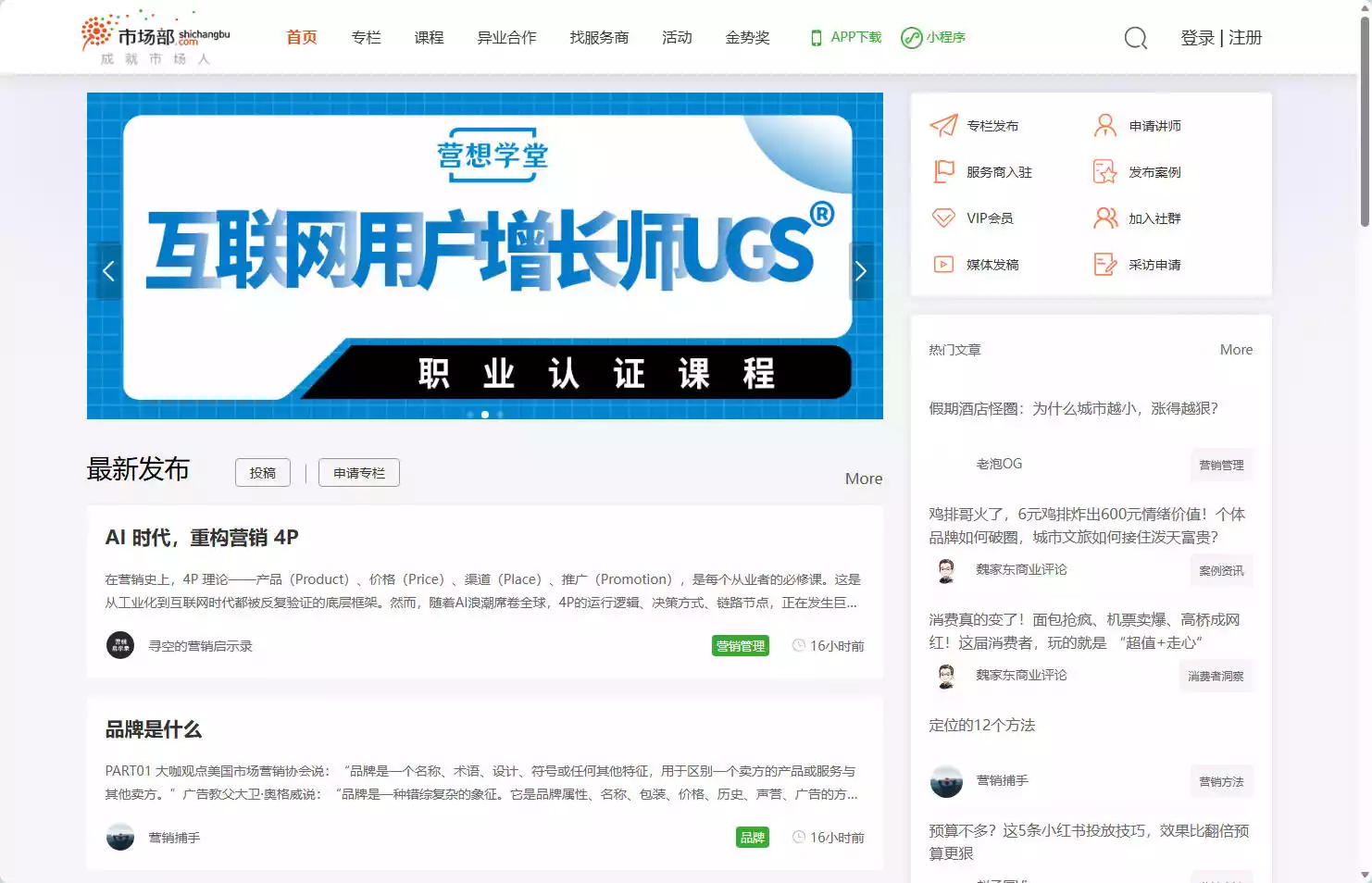
Task: Open the 首页 nav tab
Action: click(x=302, y=38)
